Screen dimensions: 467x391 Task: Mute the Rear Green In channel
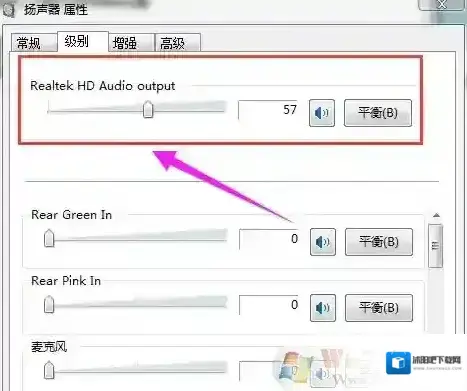(323, 242)
